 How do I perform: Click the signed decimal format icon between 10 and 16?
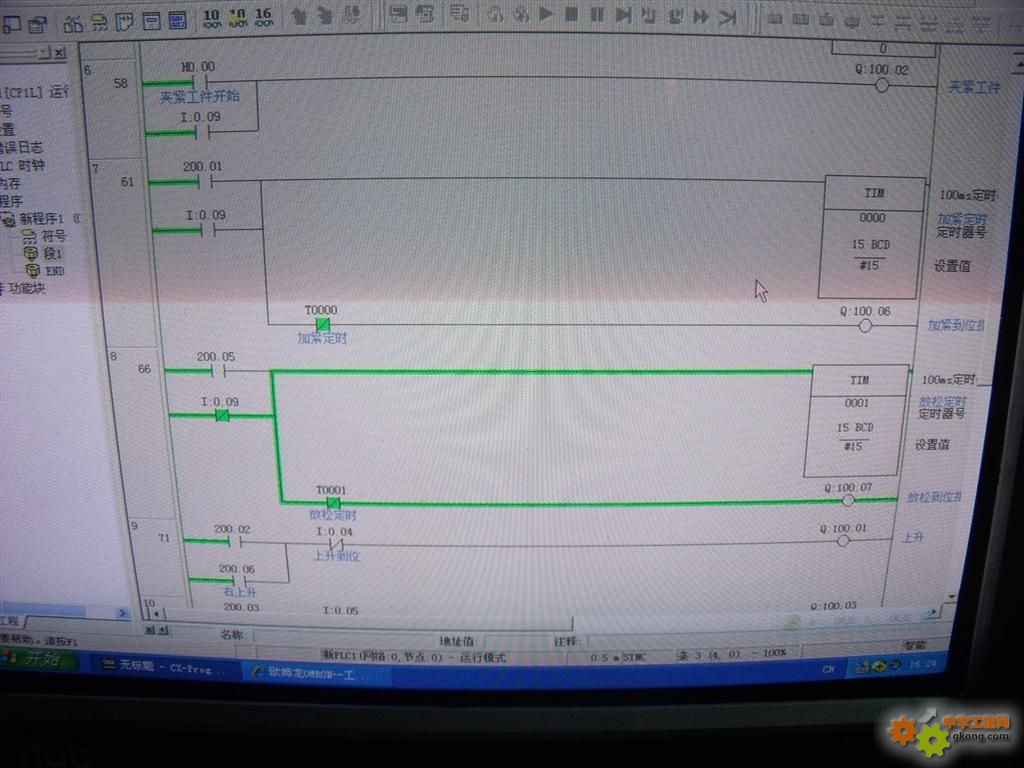(x=238, y=18)
